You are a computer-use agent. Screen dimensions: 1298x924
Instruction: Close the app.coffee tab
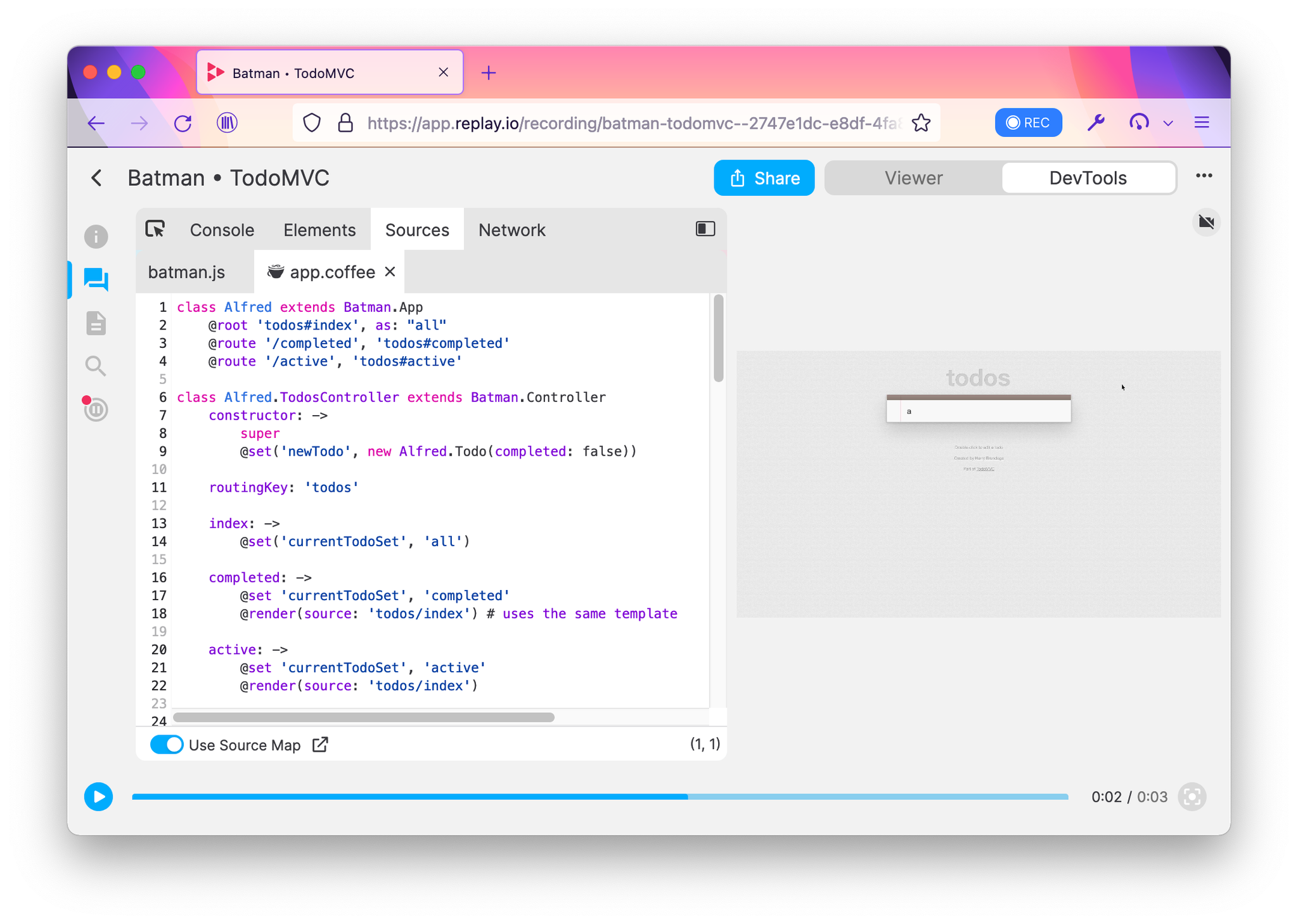tap(390, 272)
